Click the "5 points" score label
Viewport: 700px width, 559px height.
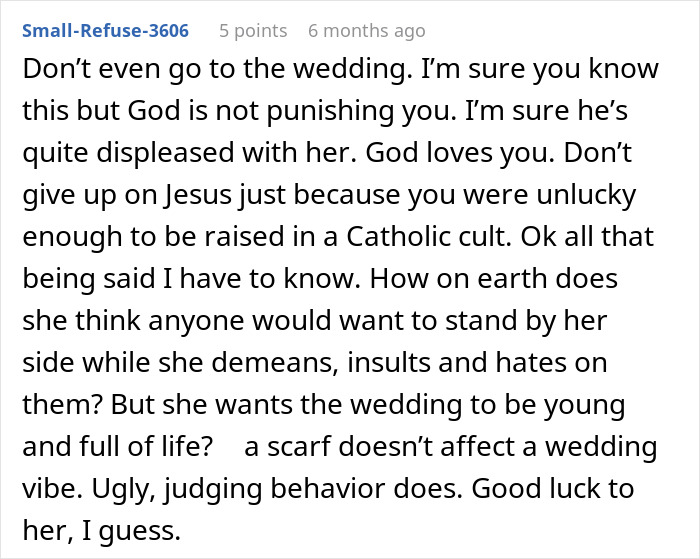click(253, 31)
